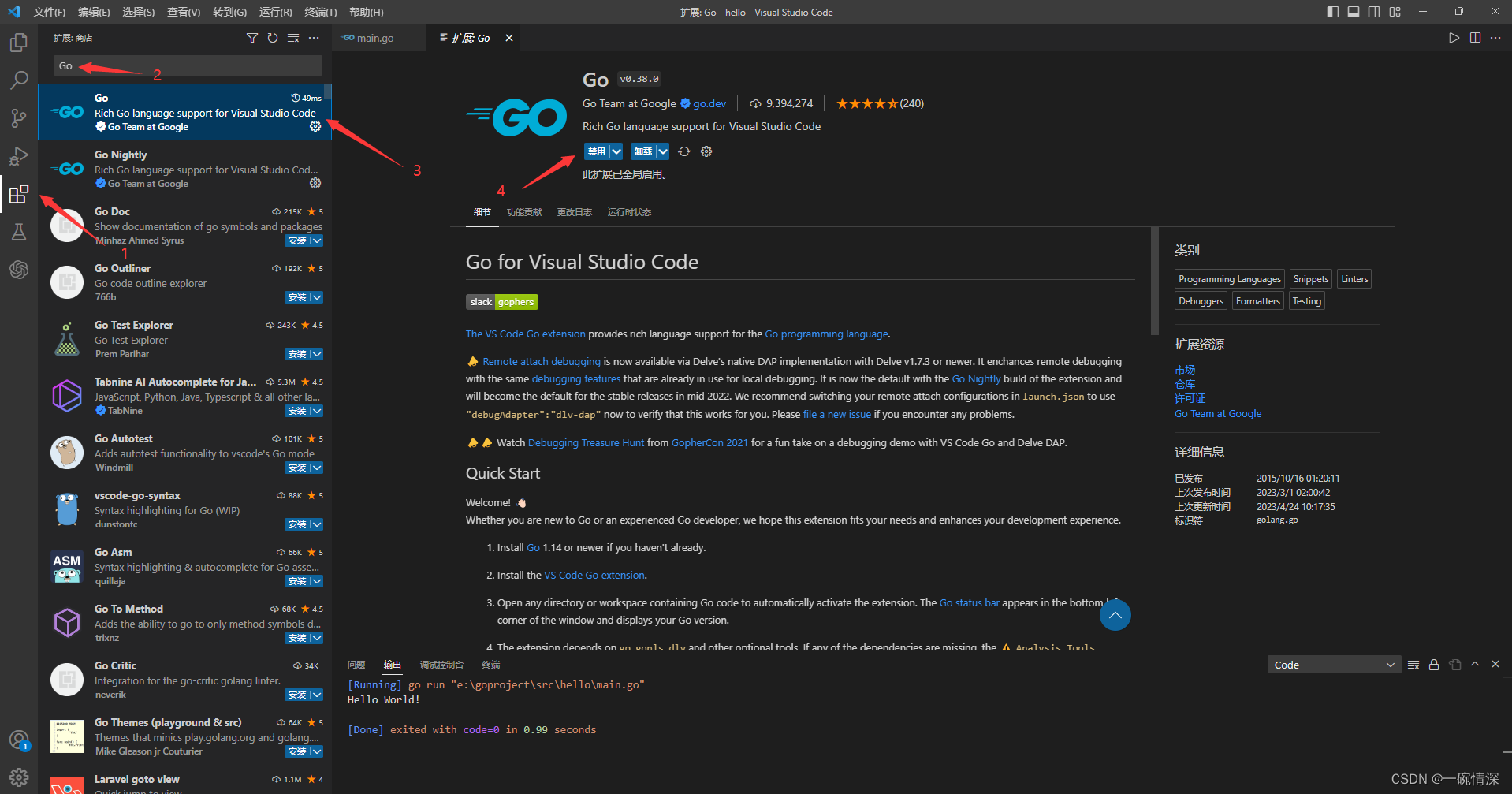Customize layout from title bar icon
The width and height of the screenshot is (1512, 794).
(1395, 12)
